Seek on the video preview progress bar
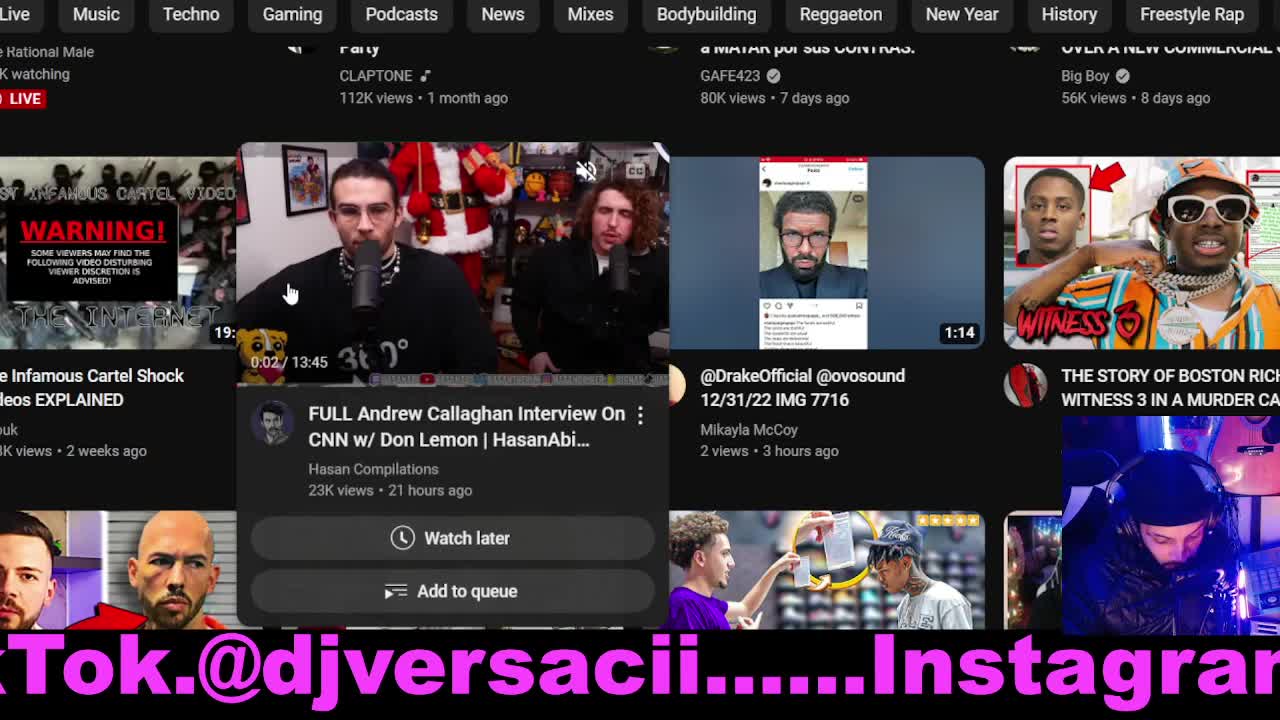 [452, 383]
